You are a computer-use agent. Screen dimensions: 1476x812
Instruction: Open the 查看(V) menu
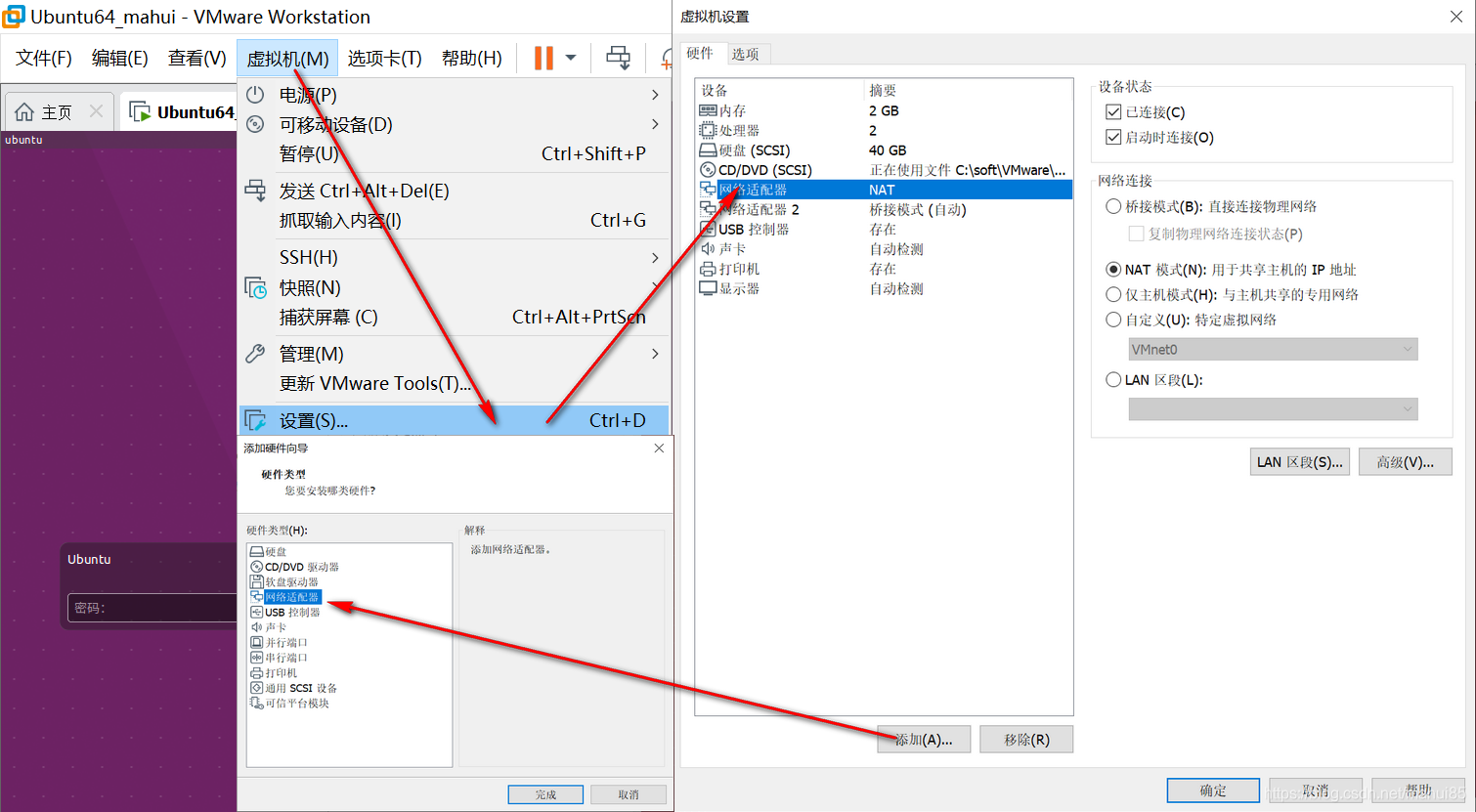click(197, 59)
